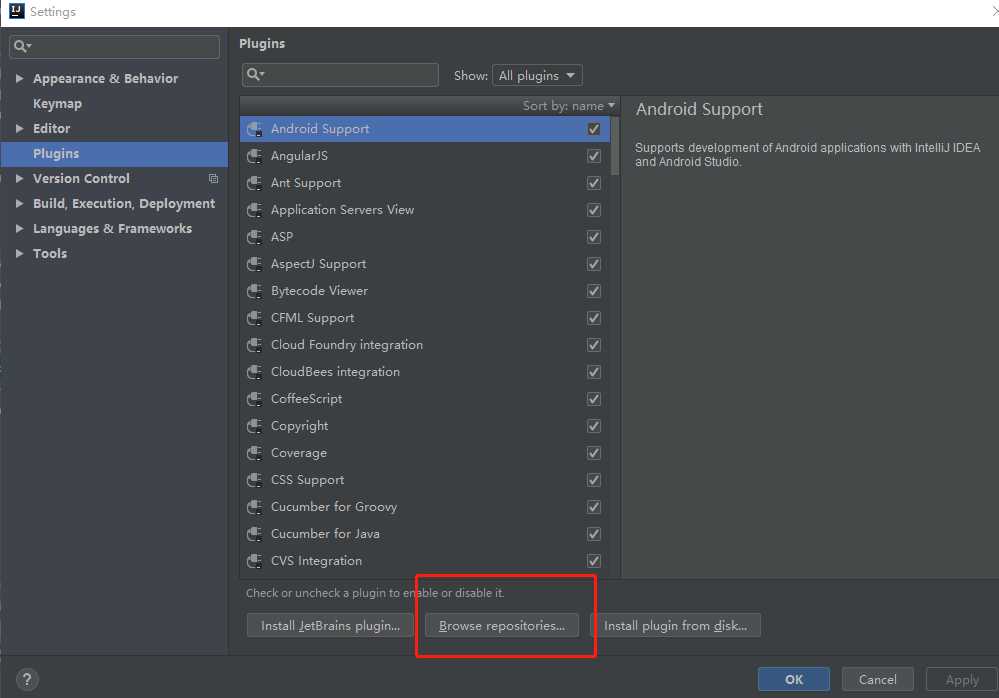This screenshot has height=698, width=999.
Task: Confirm settings with OK button
Action: click(x=794, y=680)
